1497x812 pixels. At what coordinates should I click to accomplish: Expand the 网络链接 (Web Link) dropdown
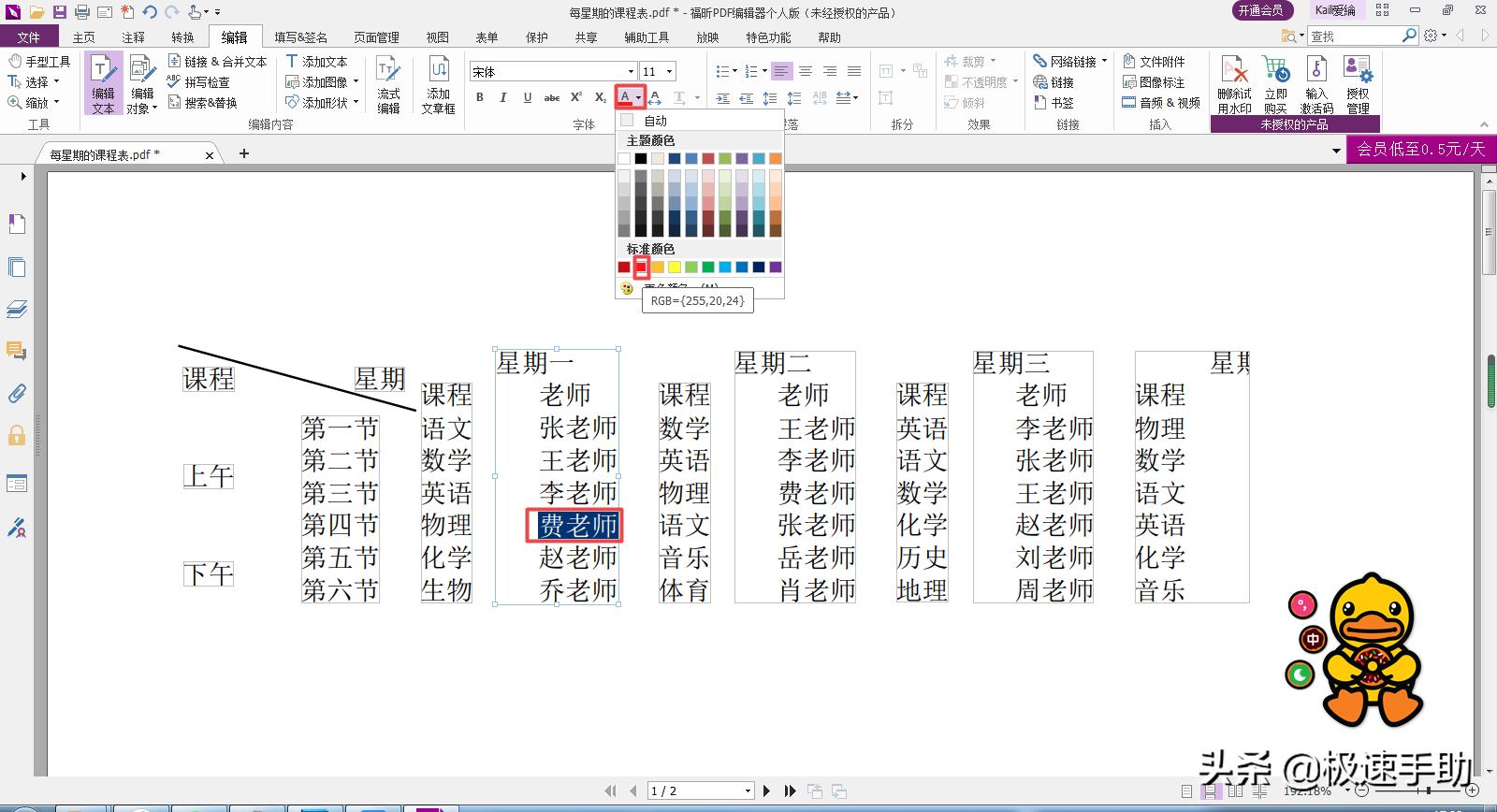pos(1105,62)
